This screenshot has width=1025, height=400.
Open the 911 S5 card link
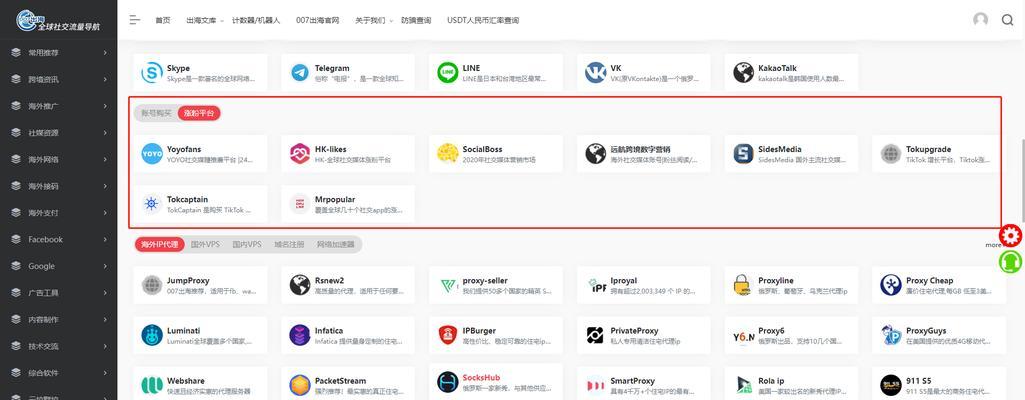pyautogui.click(x=939, y=383)
